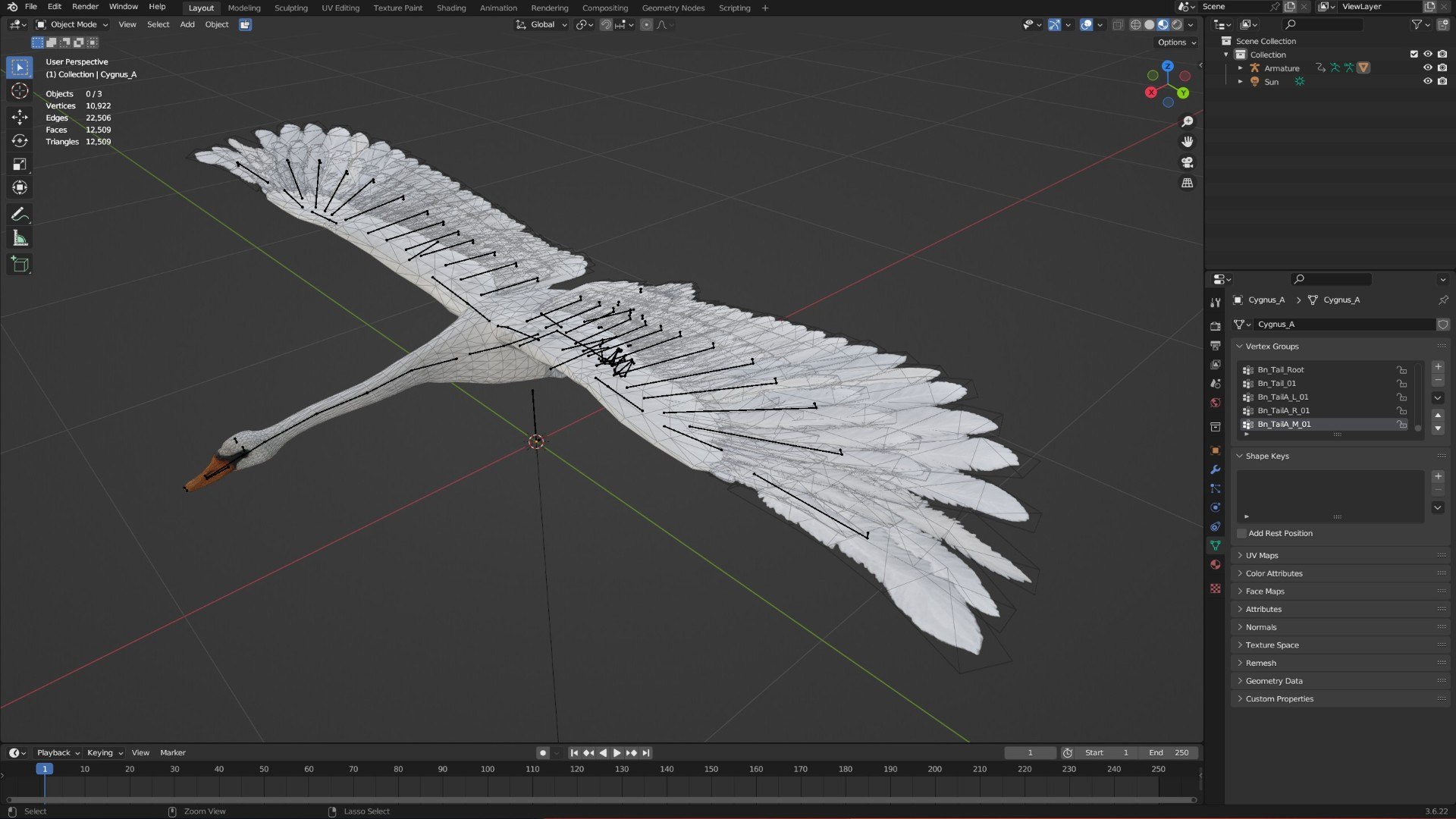Toggle camera view icon
This screenshot has height=819, width=1456.
coord(1188,162)
